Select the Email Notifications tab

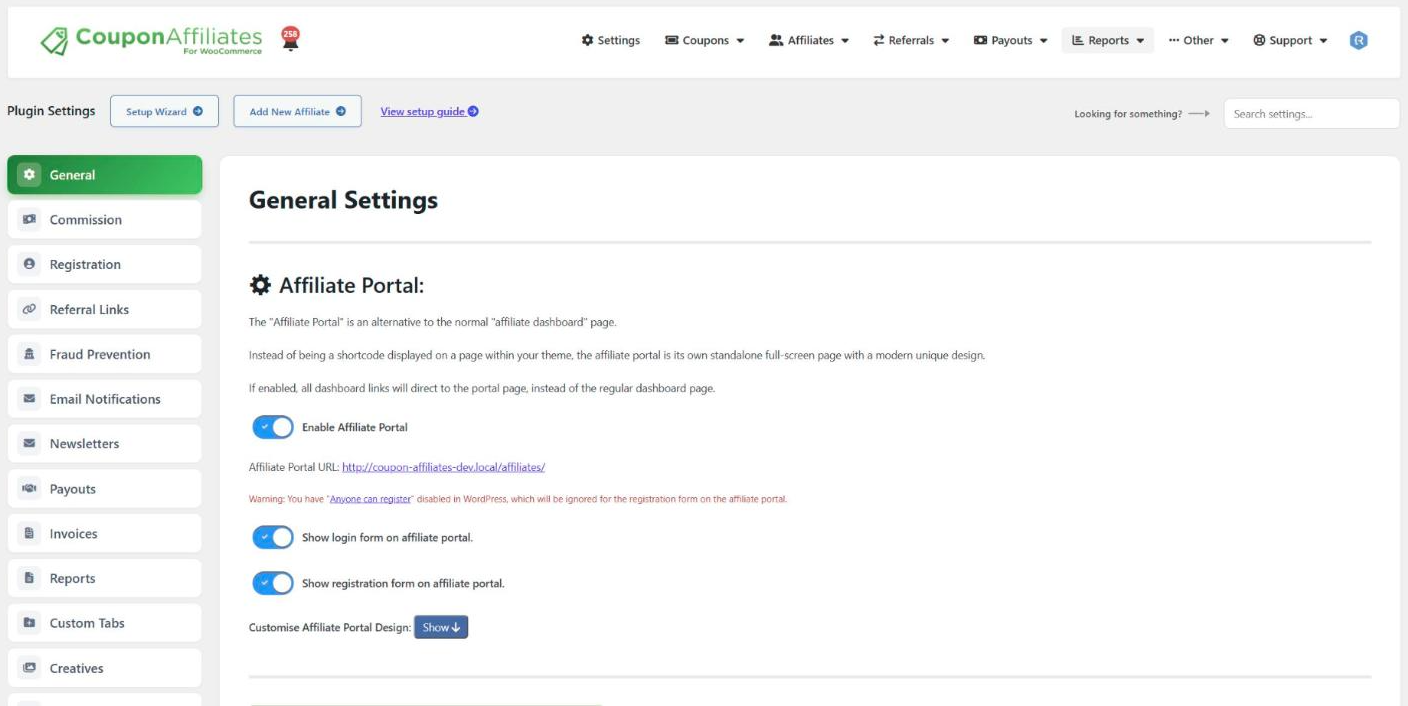point(105,399)
